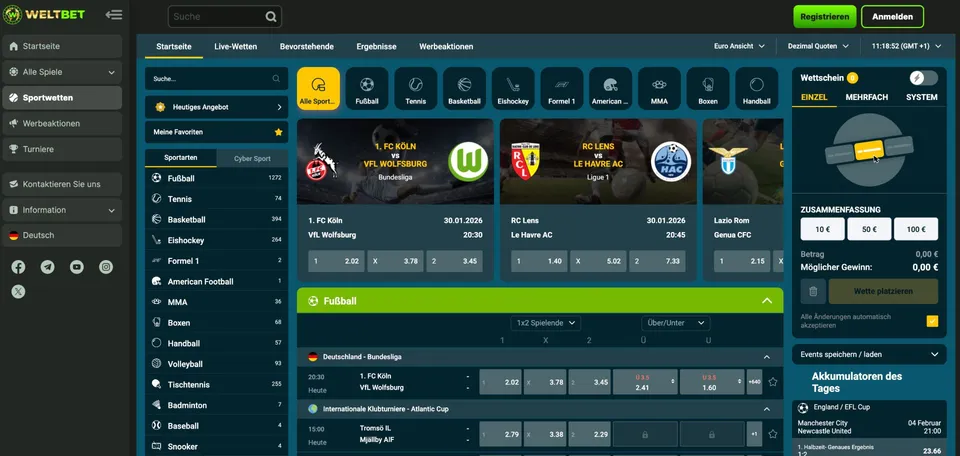Open Heutiges Angebot arrow

[x=279, y=107]
